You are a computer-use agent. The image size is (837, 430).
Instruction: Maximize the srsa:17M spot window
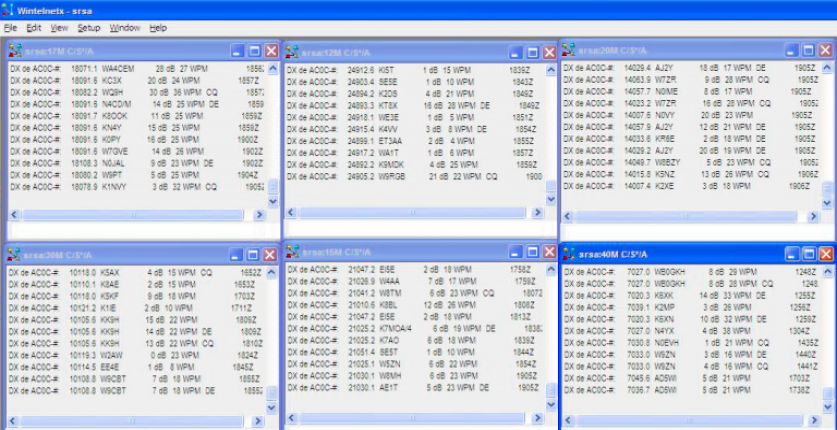tap(254, 51)
